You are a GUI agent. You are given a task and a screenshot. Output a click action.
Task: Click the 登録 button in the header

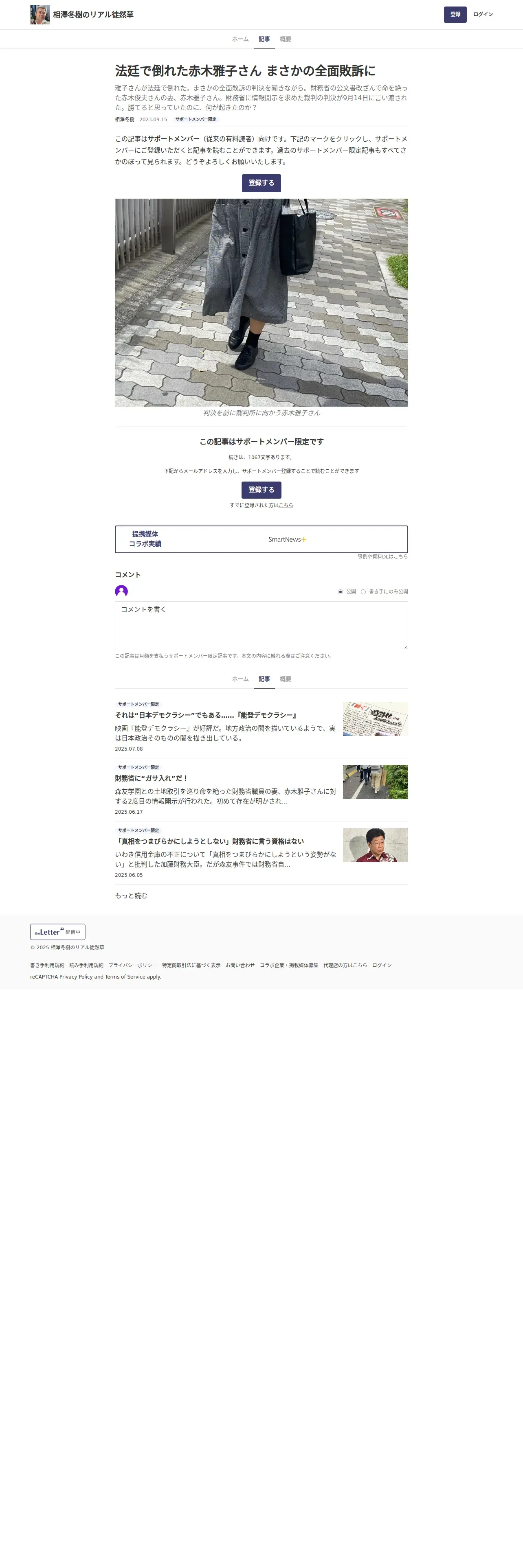pyautogui.click(x=455, y=15)
